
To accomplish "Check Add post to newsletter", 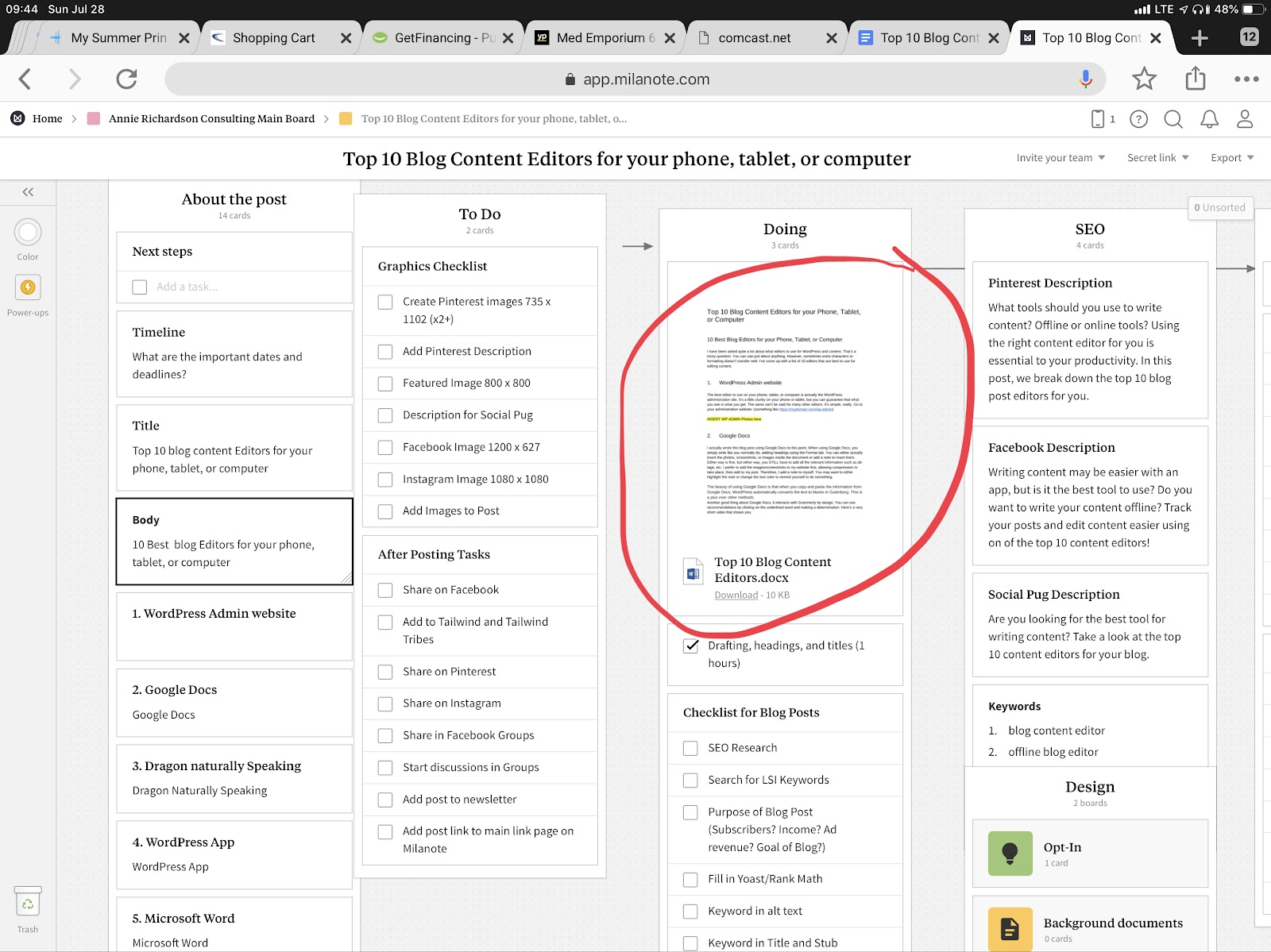I will tap(385, 800).
